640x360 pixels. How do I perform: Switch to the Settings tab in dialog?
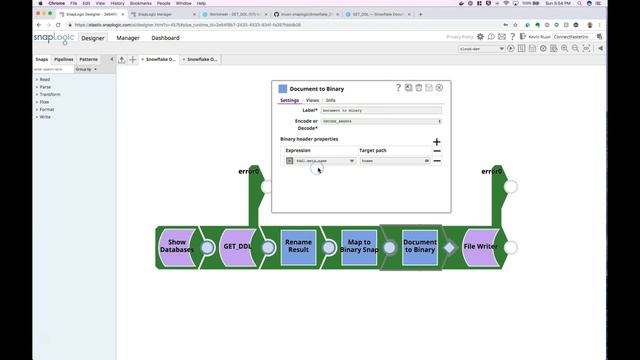coord(289,100)
